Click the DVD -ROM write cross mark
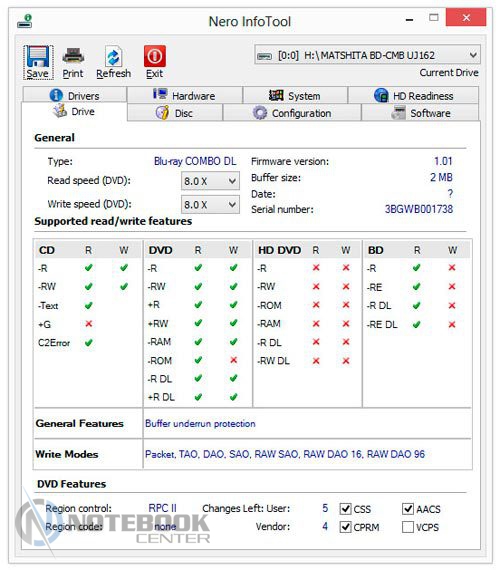This screenshot has height=570, width=500. click(233, 360)
